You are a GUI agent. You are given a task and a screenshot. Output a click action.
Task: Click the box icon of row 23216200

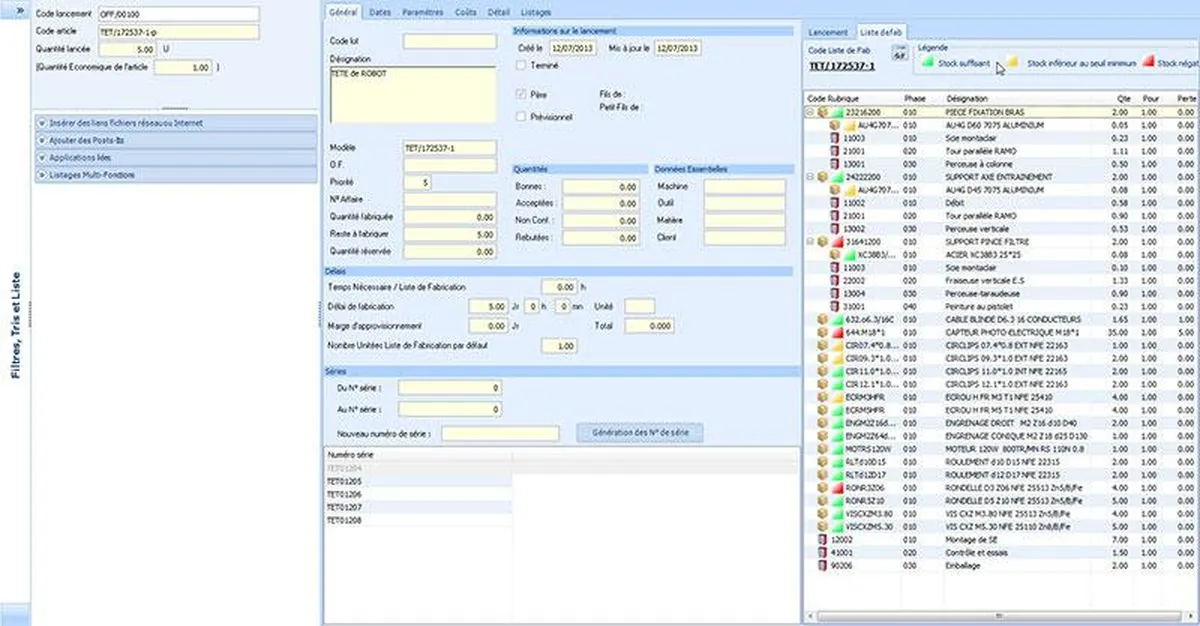[x=823, y=113]
